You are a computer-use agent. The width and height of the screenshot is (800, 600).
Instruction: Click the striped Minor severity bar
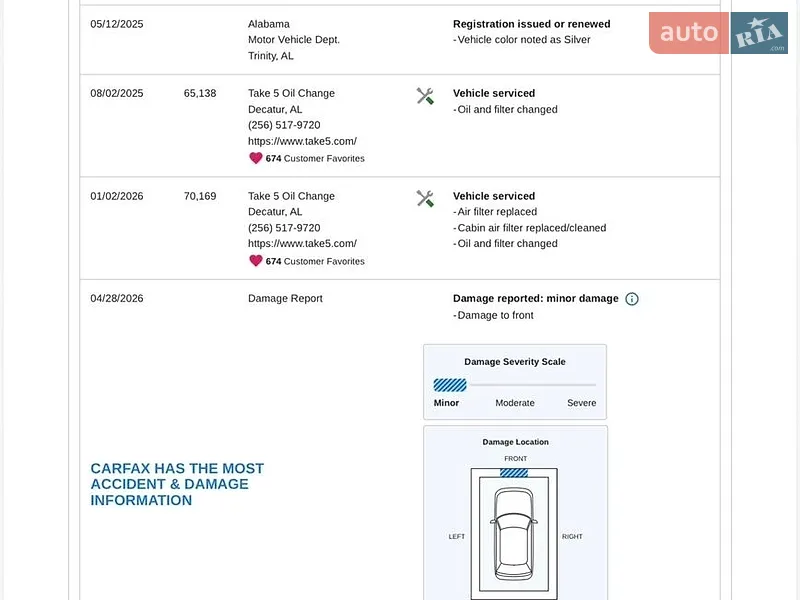click(449, 385)
